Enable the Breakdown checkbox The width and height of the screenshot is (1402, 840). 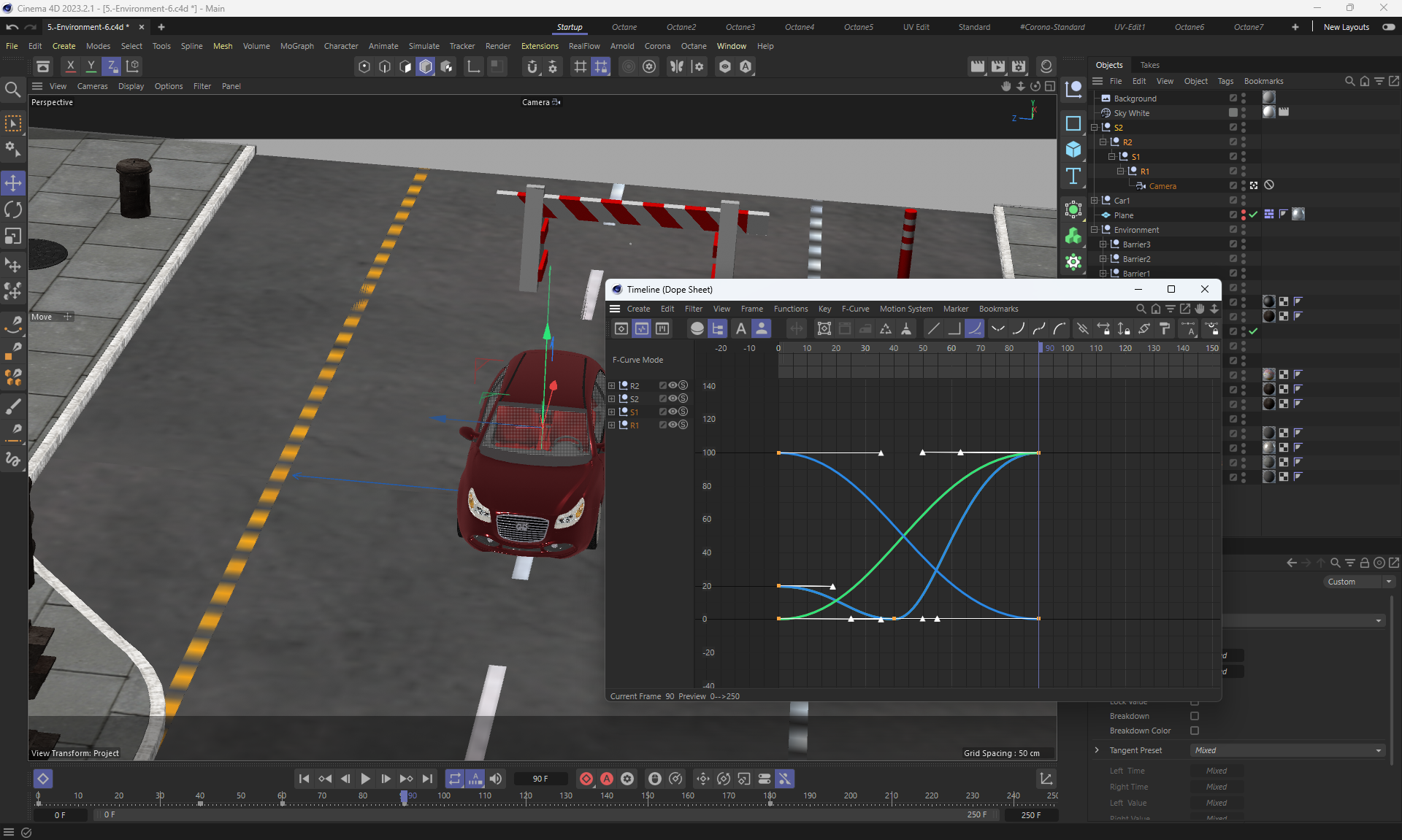[1195, 716]
